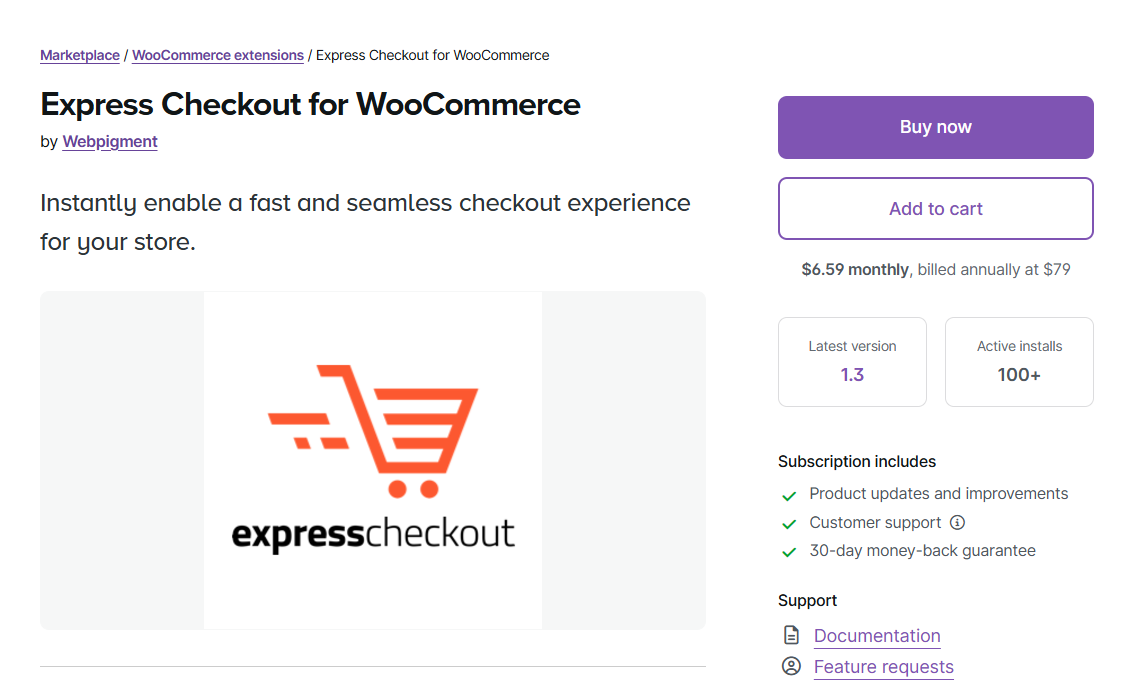Click the Documentation page icon
The height and width of the screenshot is (688, 1127).
790,635
